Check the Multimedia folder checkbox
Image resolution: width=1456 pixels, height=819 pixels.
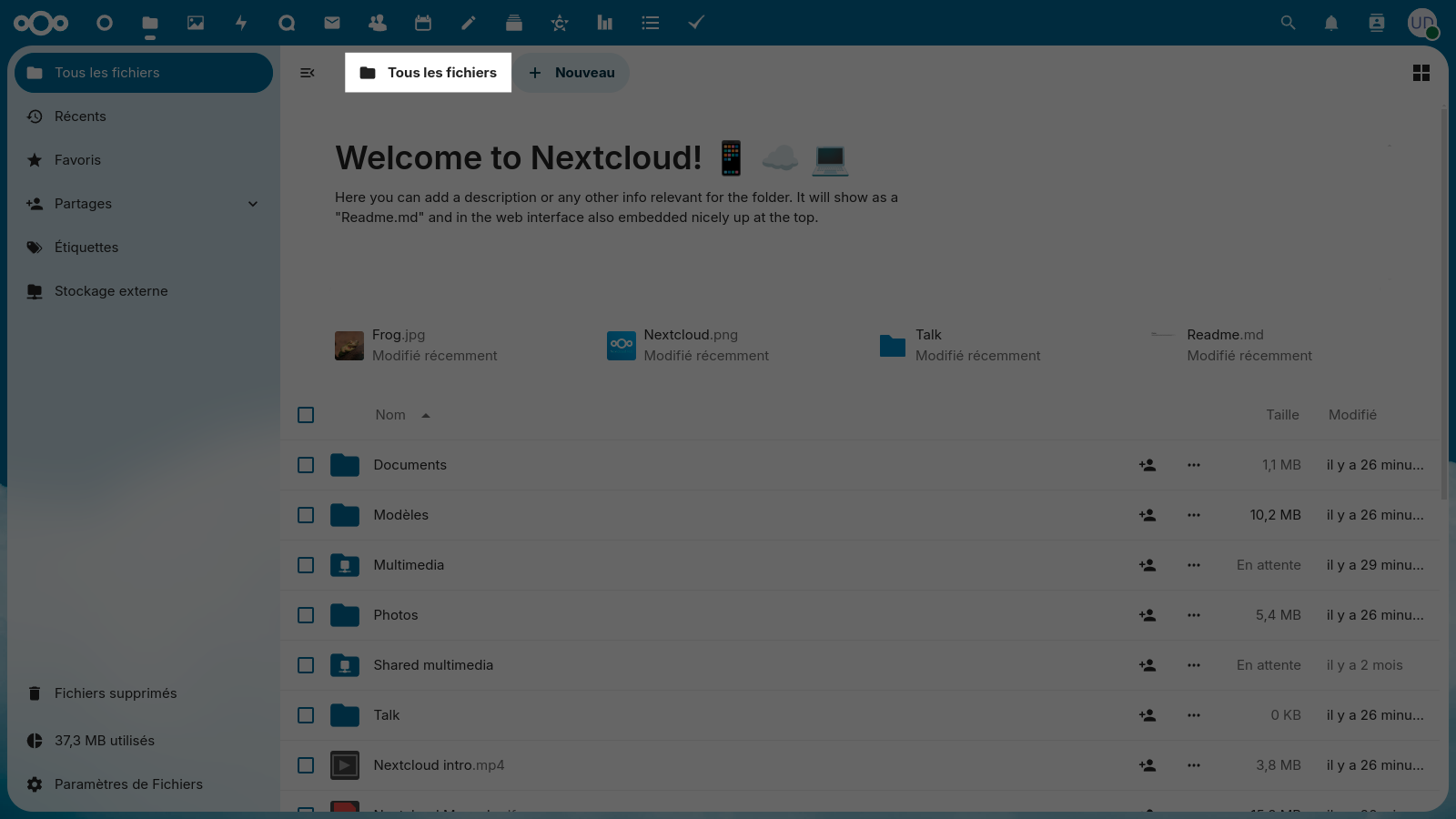[x=306, y=565]
